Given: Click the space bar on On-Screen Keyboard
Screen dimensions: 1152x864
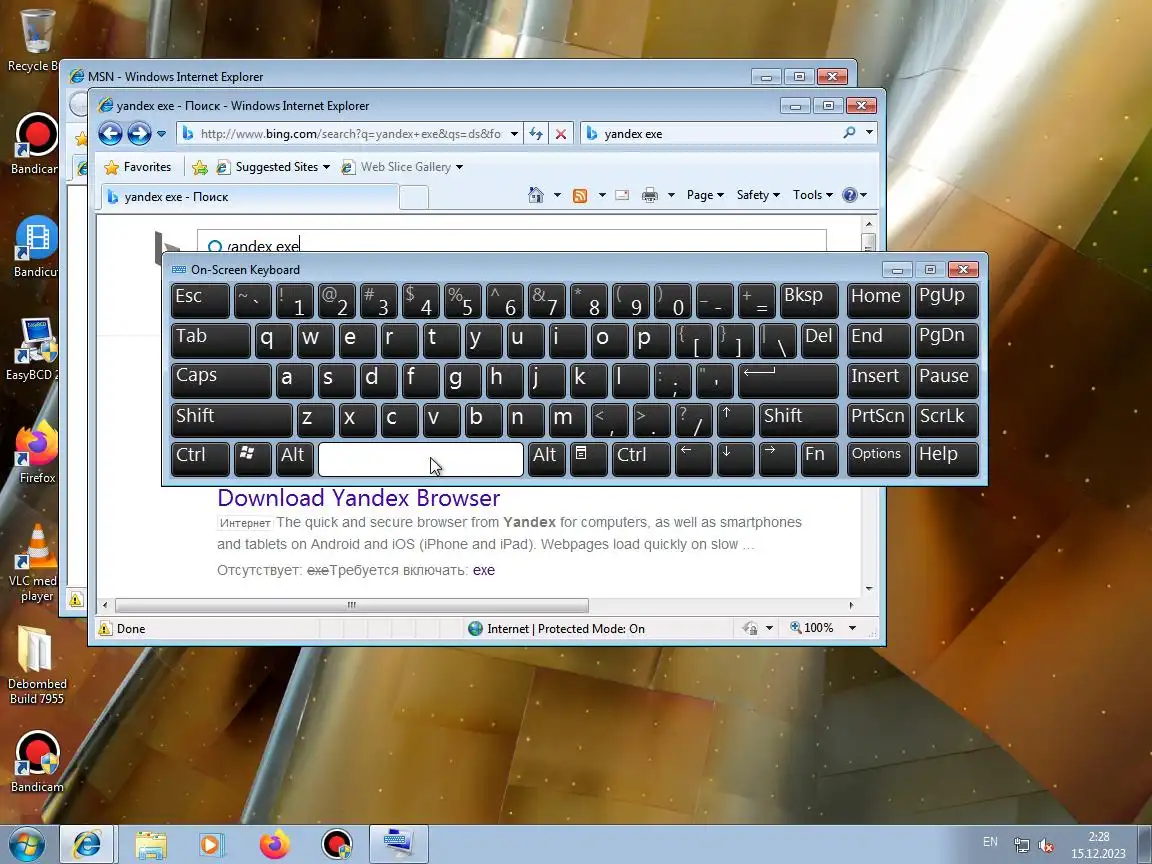Looking at the screenshot, I should [421, 459].
